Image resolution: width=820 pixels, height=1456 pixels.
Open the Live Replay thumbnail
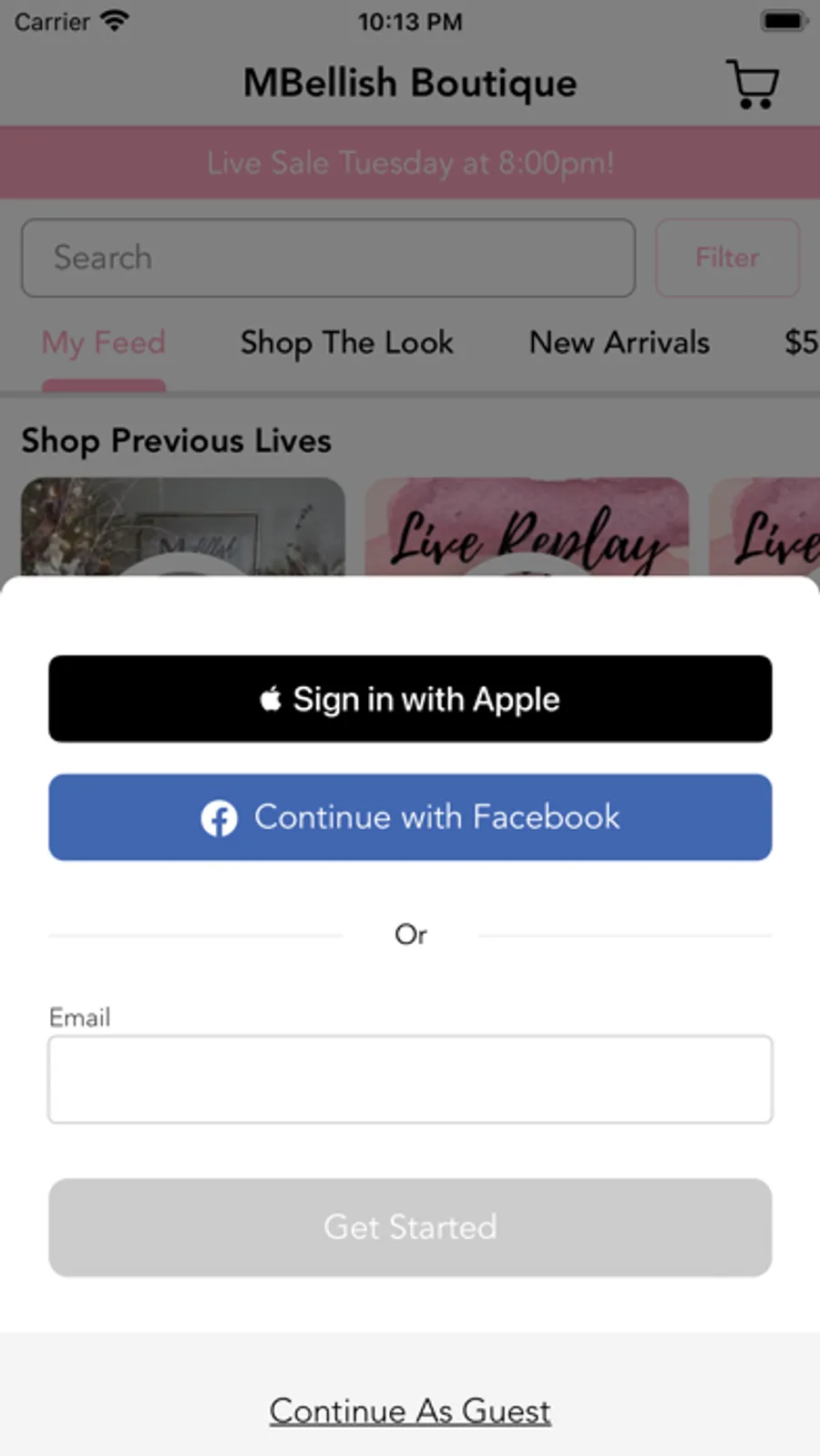click(x=527, y=527)
